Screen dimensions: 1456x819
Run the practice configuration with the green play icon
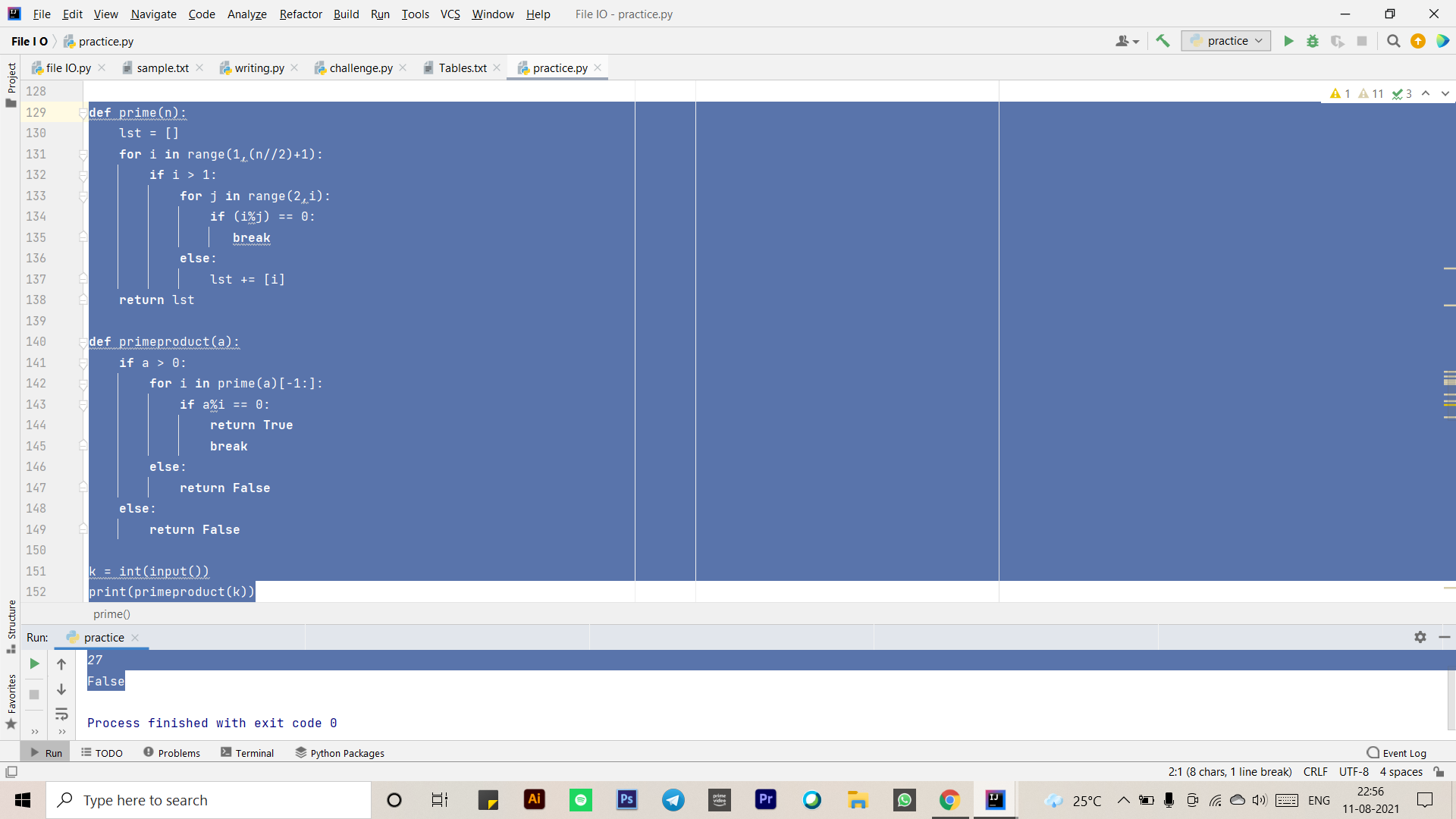pyautogui.click(x=1288, y=41)
